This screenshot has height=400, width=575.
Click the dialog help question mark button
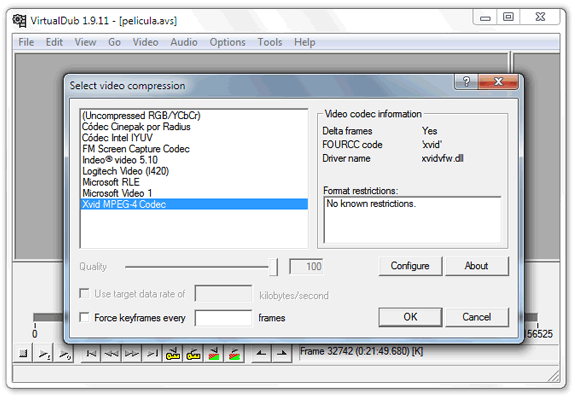[466, 81]
